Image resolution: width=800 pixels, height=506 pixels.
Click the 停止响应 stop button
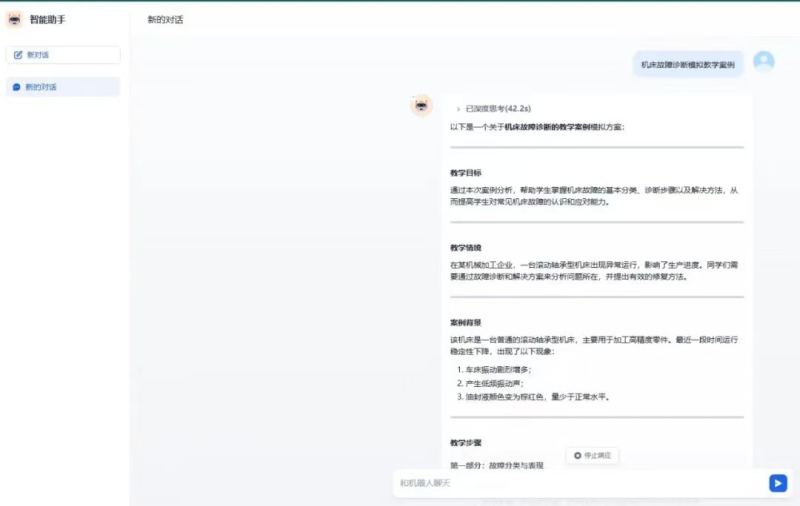point(592,456)
